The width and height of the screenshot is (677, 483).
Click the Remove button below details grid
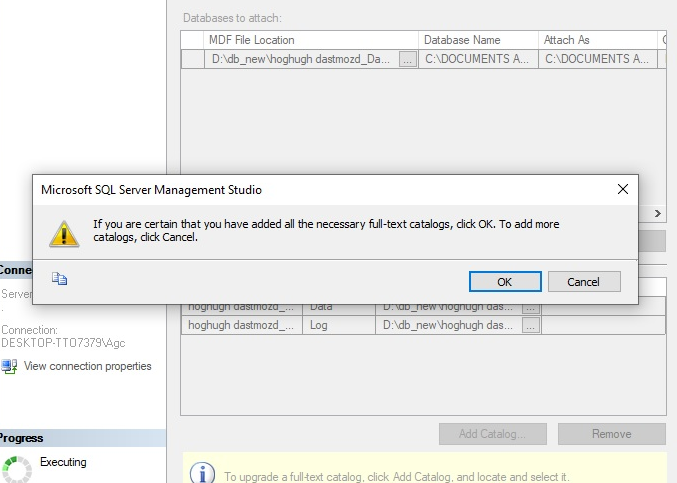pyautogui.click(x=611, y=434)
